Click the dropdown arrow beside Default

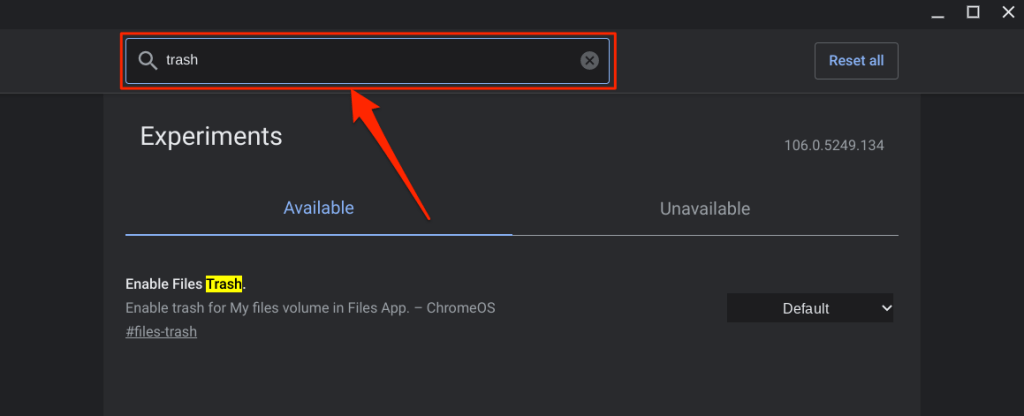tap(885, 308)
